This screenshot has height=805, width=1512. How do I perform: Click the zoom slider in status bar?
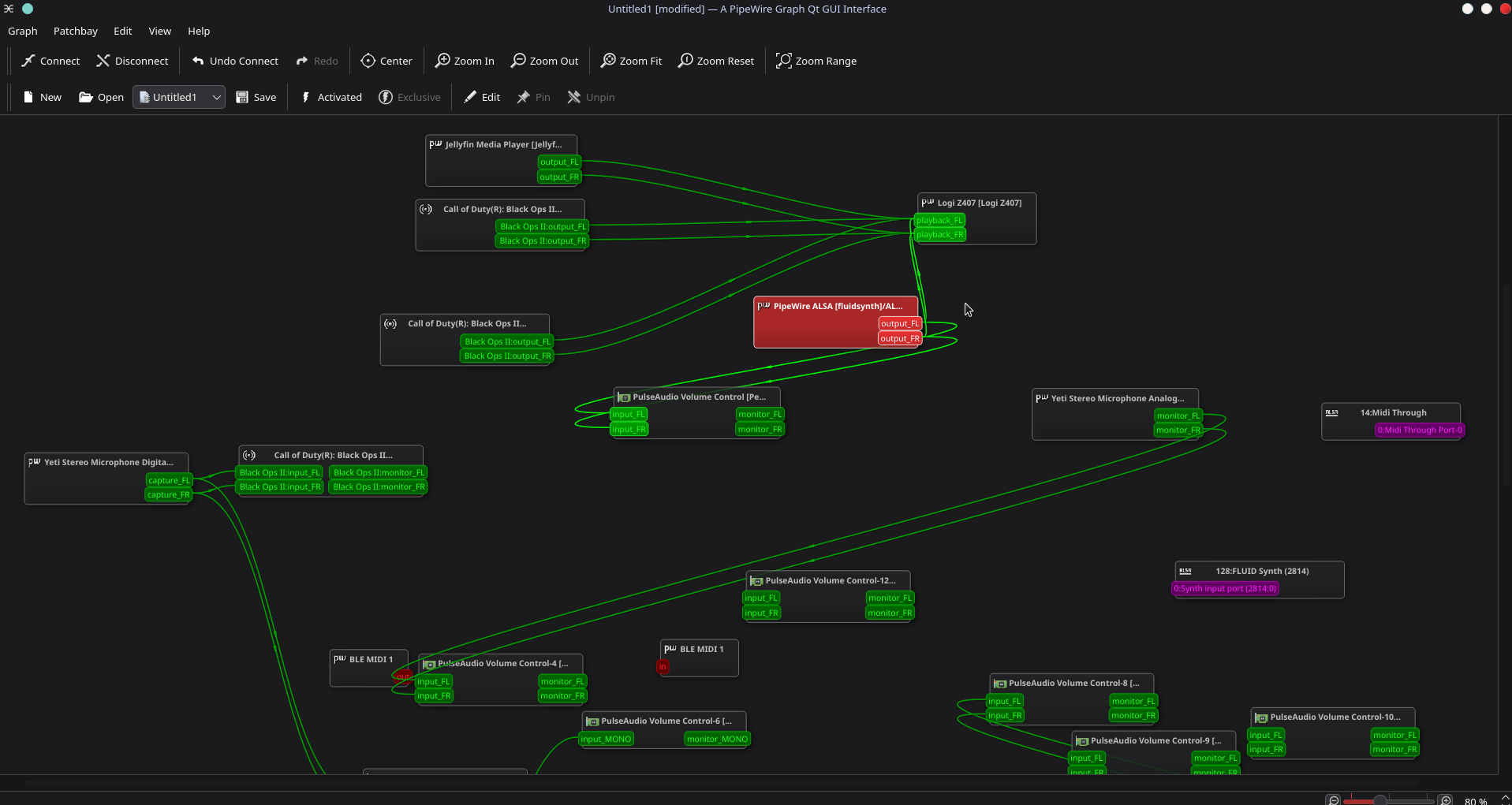1388,800
